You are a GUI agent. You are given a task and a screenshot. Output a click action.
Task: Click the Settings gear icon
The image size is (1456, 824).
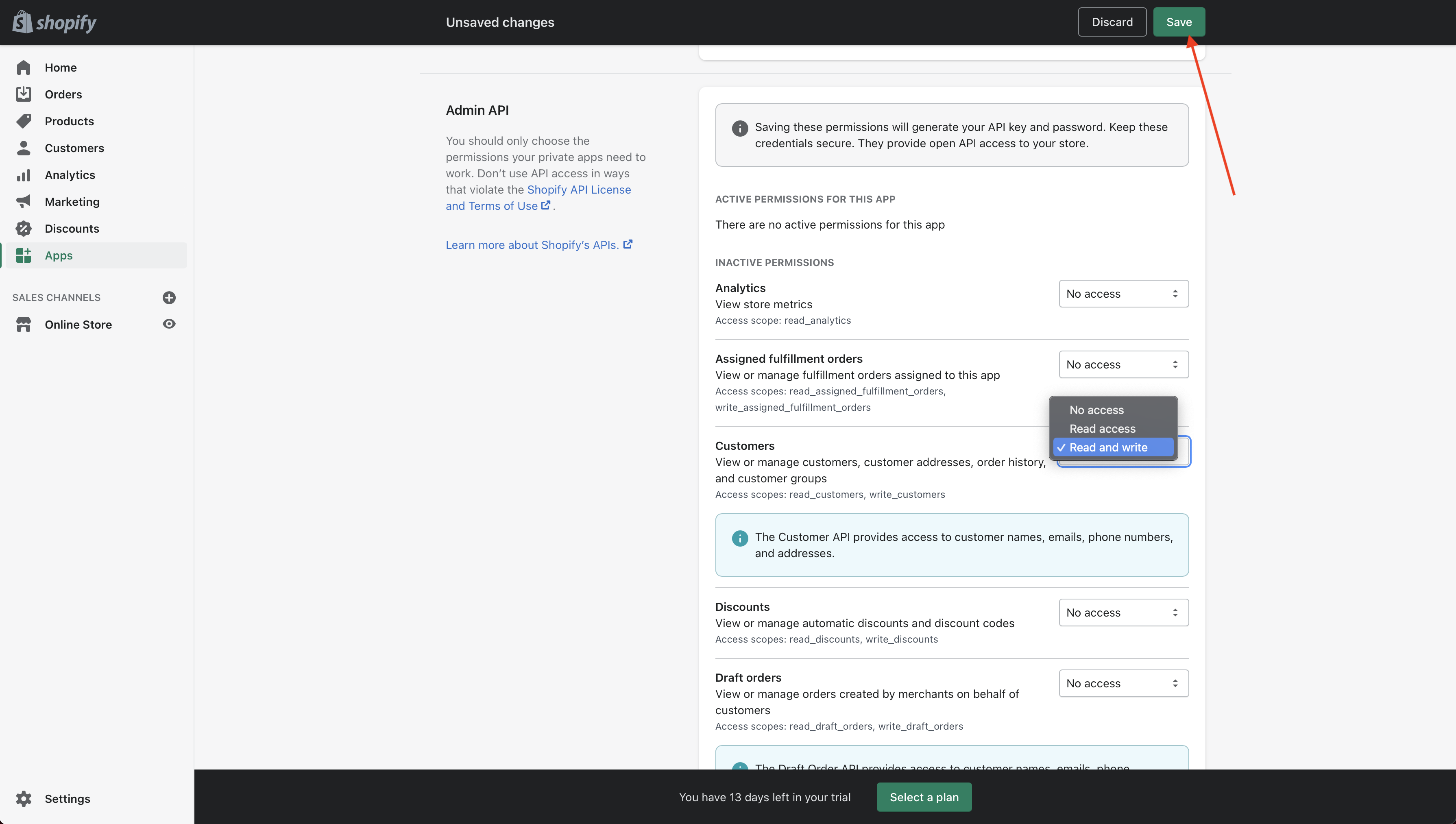23,798
